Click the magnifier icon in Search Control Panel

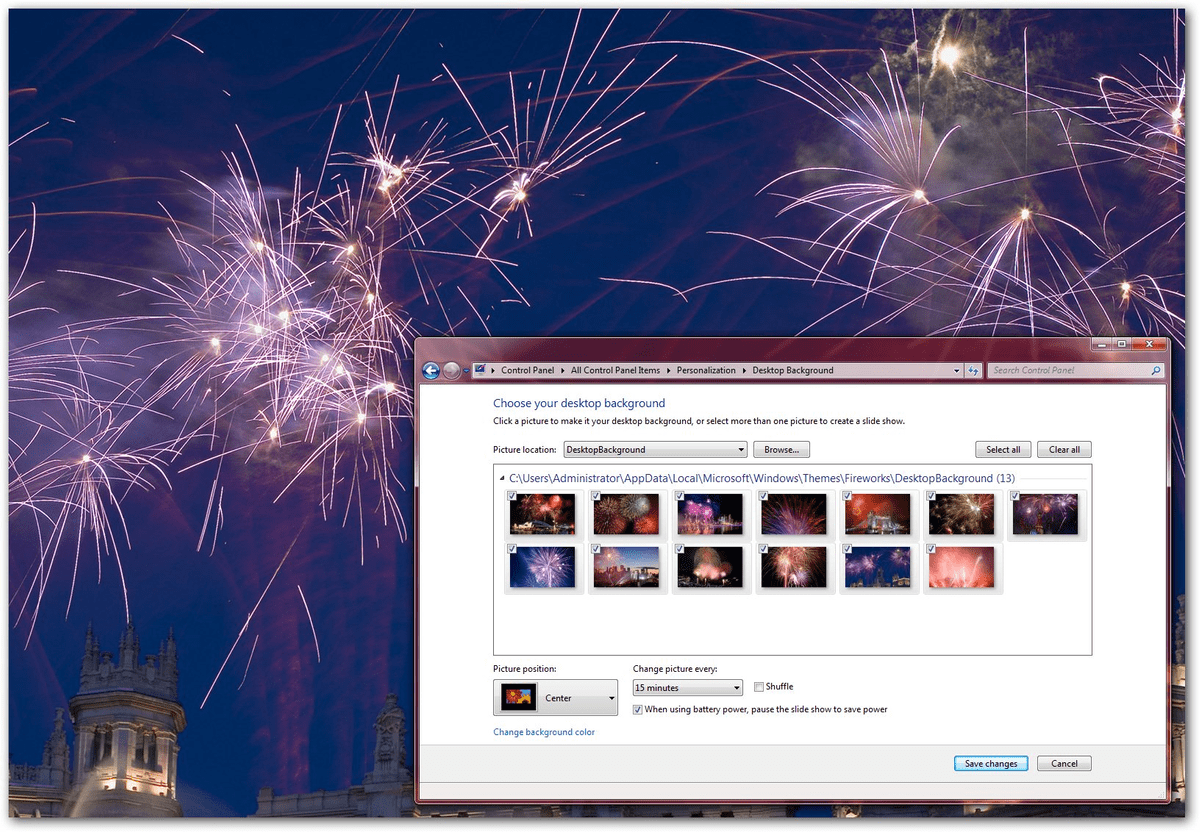click(1157, 370)
